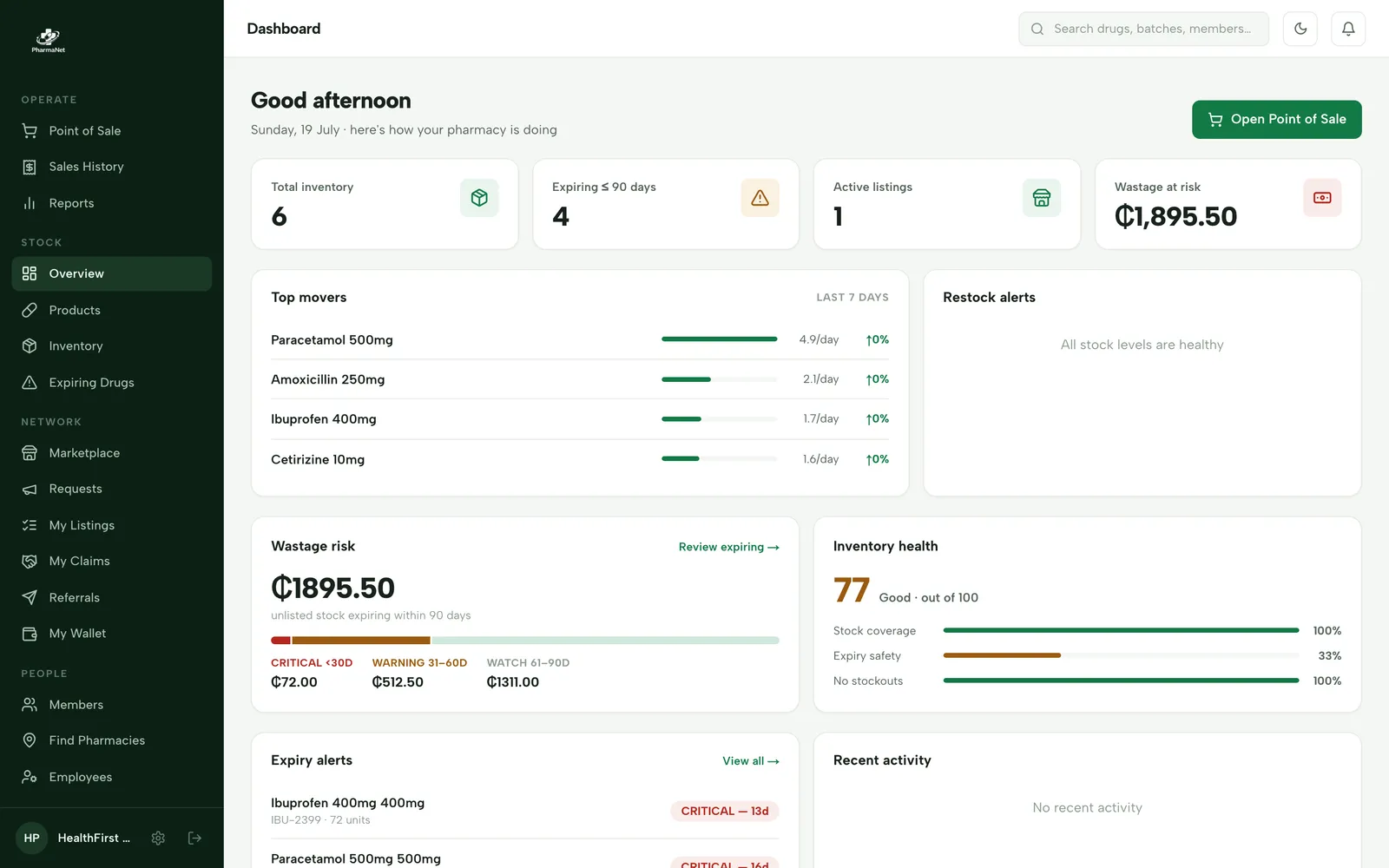Click the Marketplace store icon in sidebar
1389x868 pixels.
30,453
